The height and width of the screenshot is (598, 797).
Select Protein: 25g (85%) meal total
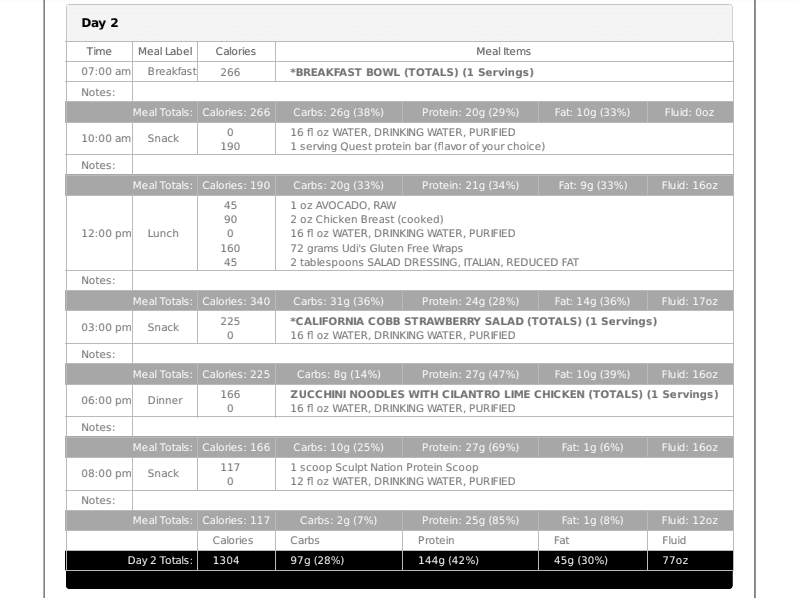click(470, 521)
